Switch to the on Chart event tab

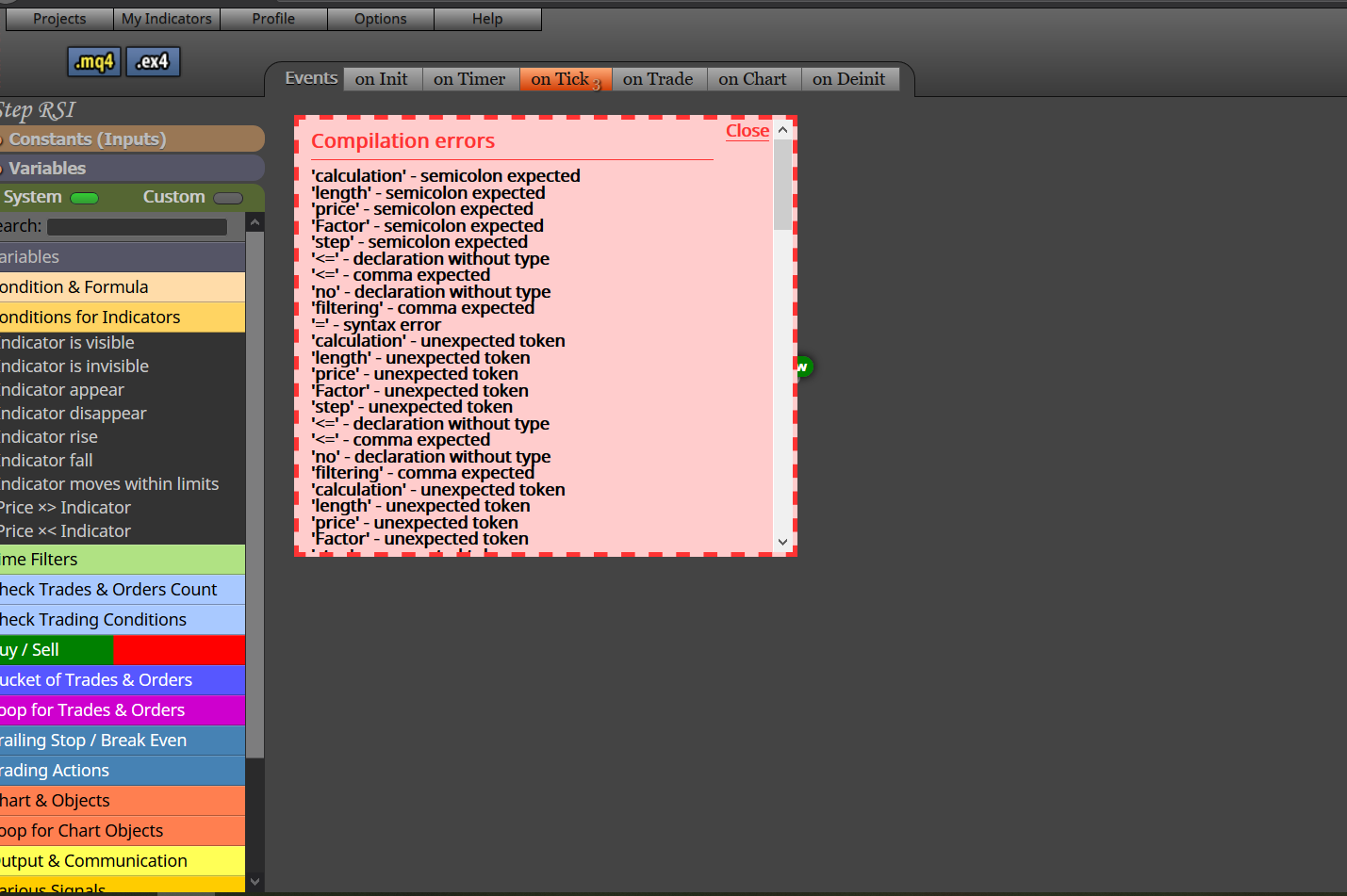(x=753, y=79)
